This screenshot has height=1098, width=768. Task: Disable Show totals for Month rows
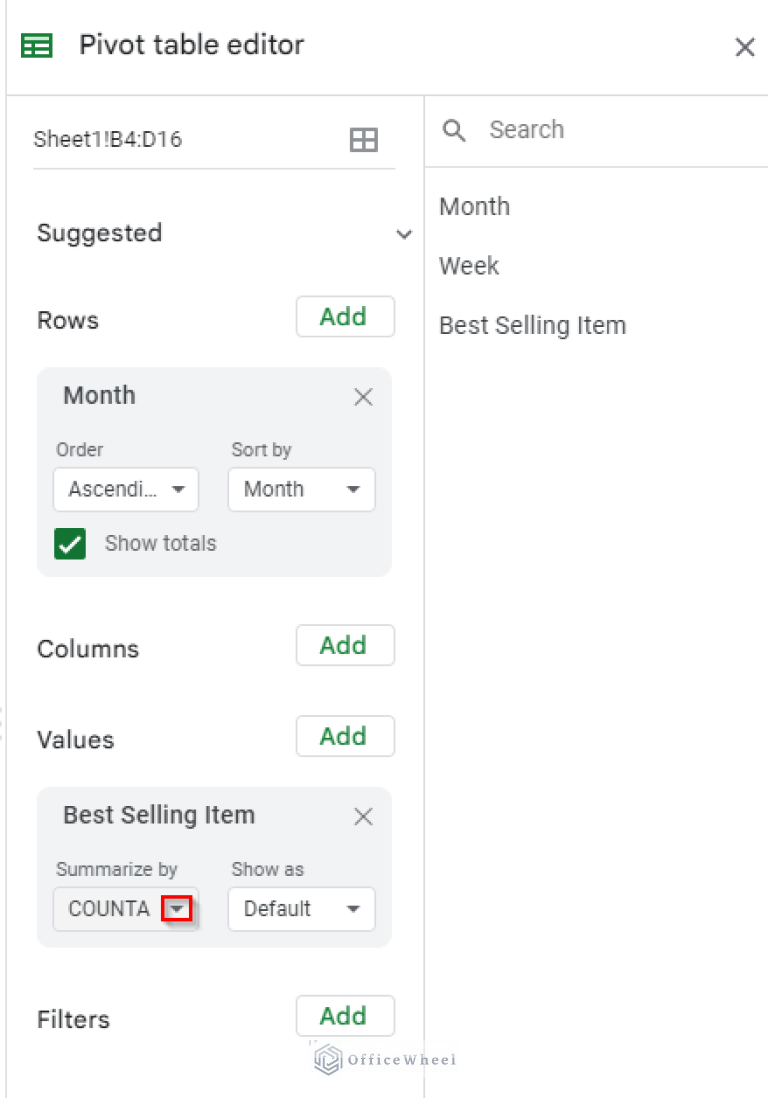point(70,543)
